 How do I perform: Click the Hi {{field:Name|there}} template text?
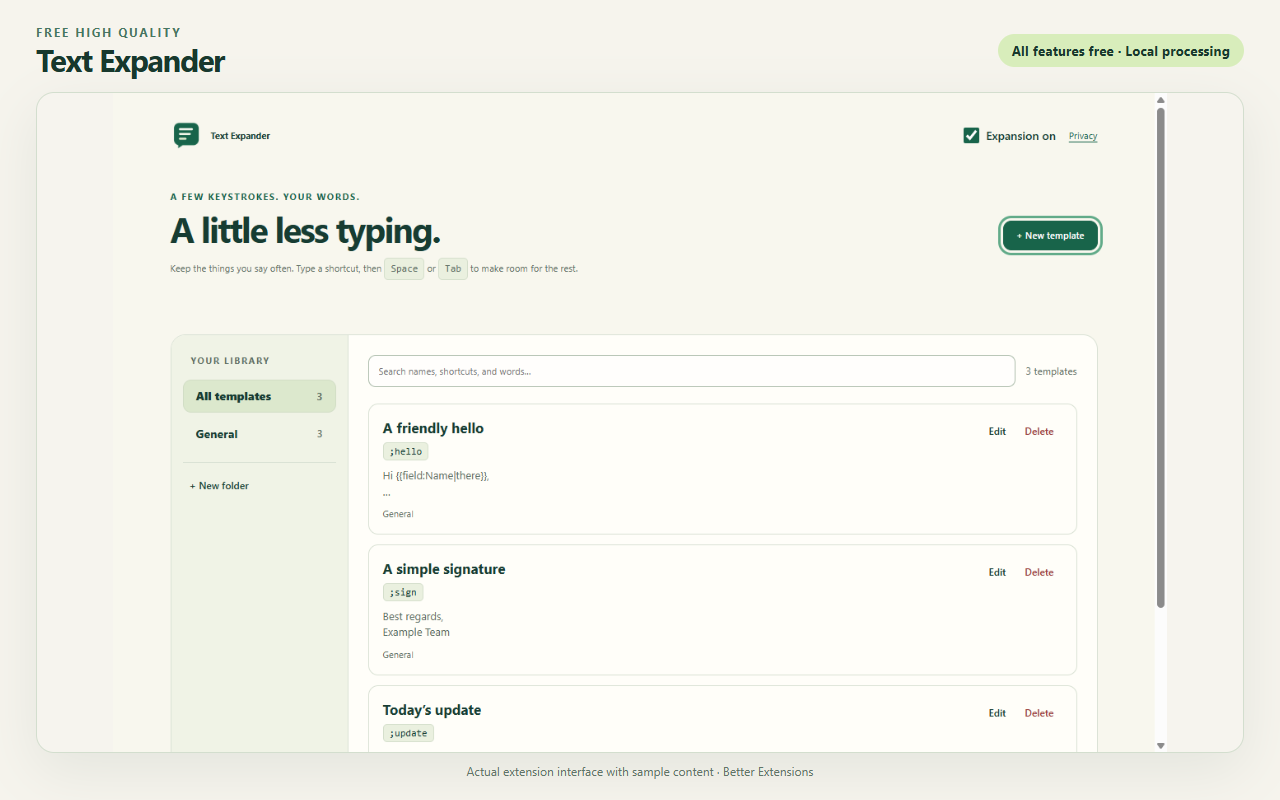click(436, 476)
